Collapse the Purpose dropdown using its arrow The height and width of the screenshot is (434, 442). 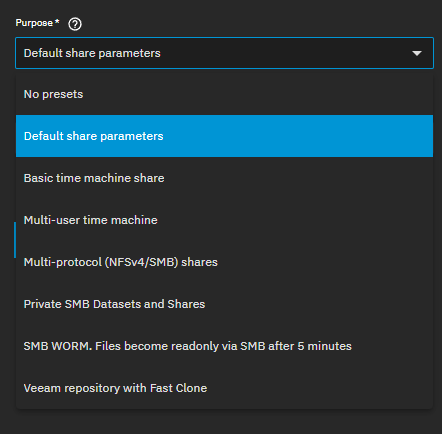pos(417,53)
